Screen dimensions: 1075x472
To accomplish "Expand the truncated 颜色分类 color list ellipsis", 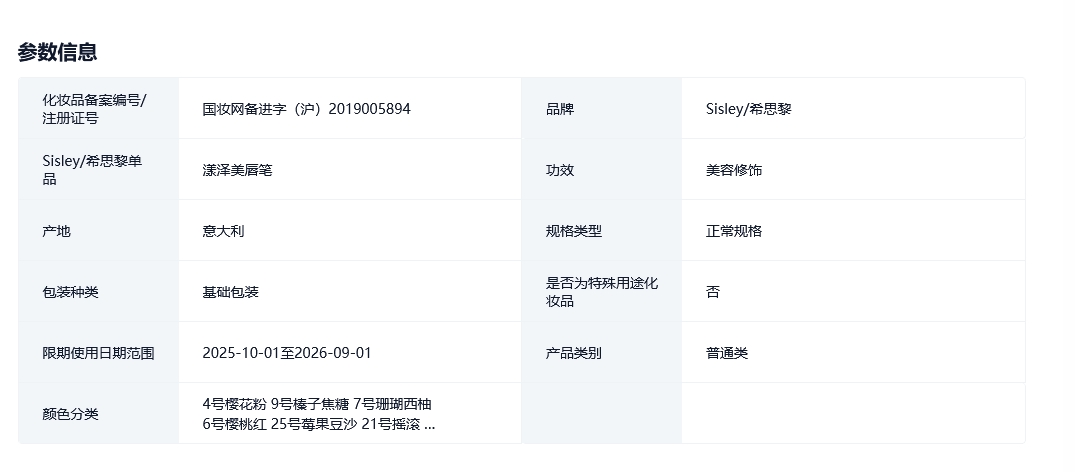I will tap(429, 424).
